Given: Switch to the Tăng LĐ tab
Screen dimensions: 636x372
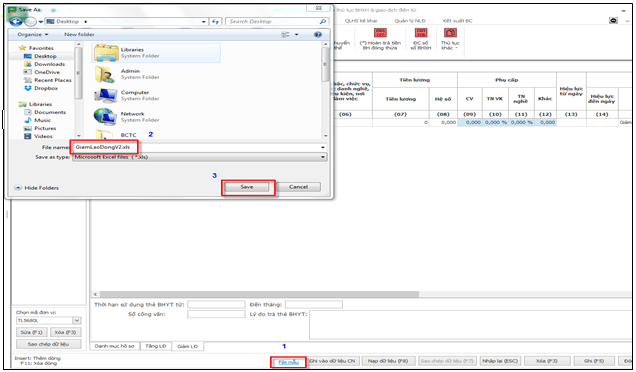Looking at the screenshot, I should [x=156, y=346].
